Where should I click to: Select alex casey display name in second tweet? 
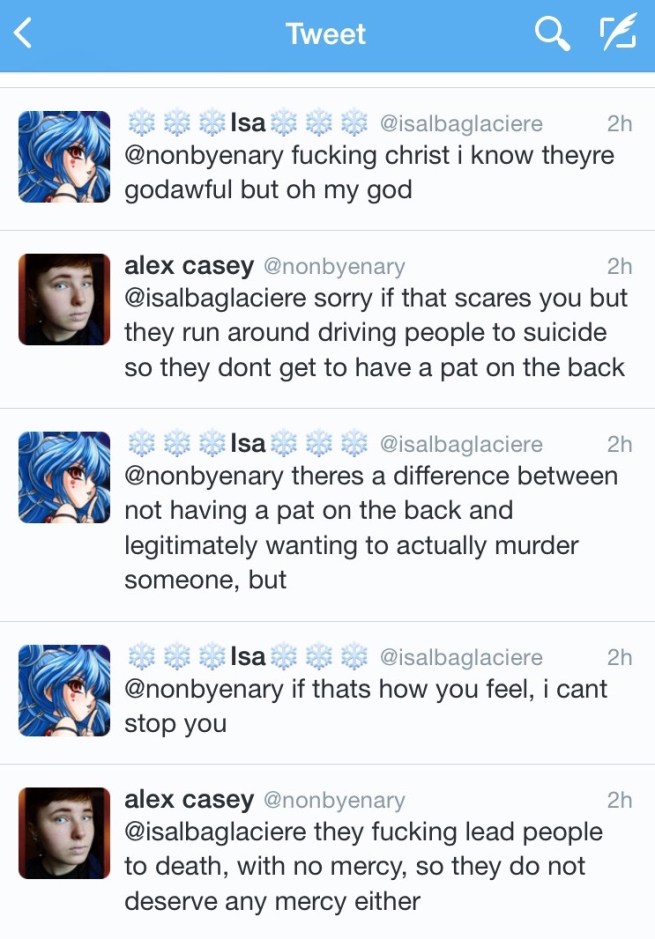point(189,266)
